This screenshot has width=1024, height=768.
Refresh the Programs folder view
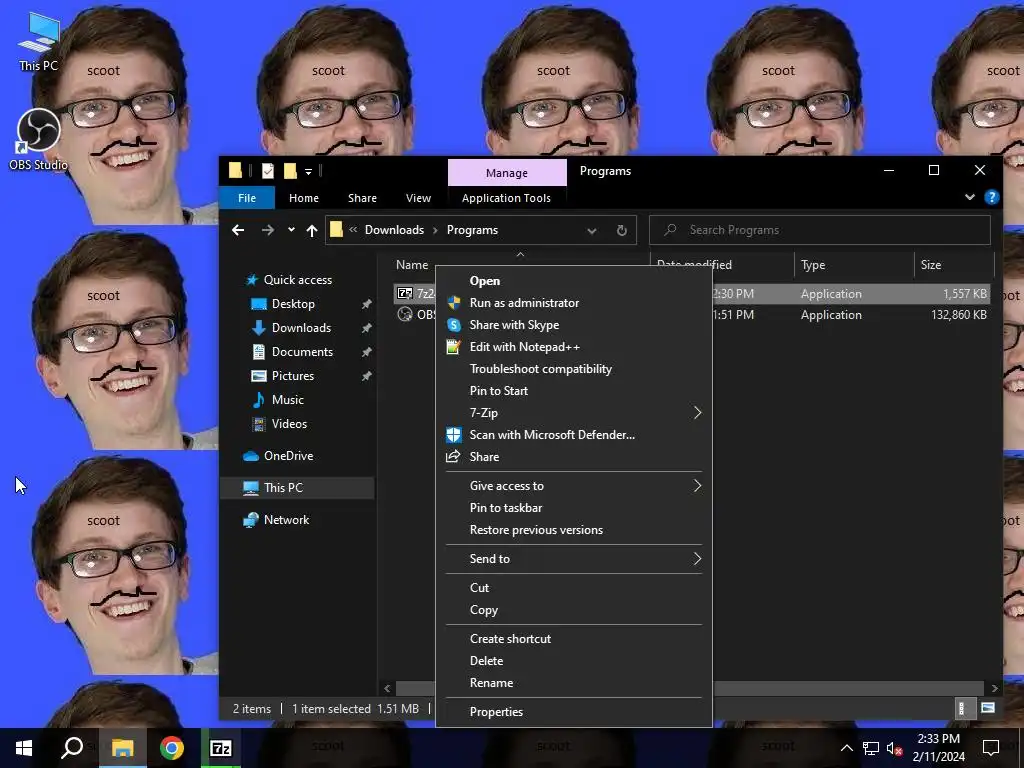tap(622, 231)
